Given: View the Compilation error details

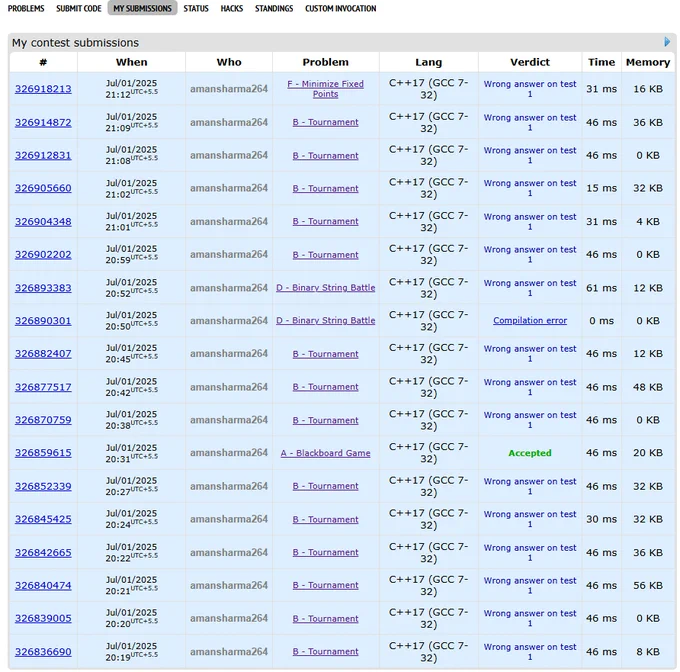Looking at the screenshot, I should pyautogui.click(x=530, y=321).
